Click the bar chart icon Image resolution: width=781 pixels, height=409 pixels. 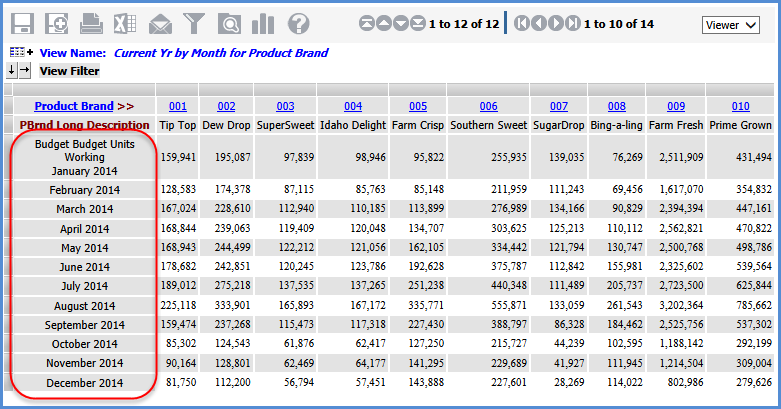click(263, 23)
